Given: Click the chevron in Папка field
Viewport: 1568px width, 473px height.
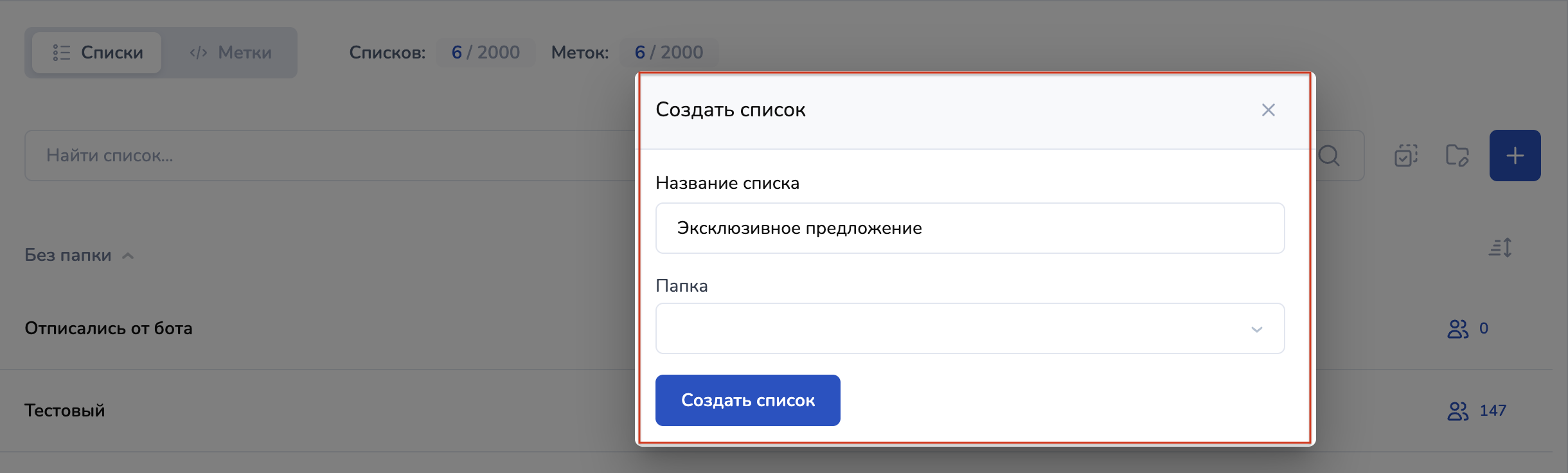Looking at the screenshot, I should [1256, 330].
